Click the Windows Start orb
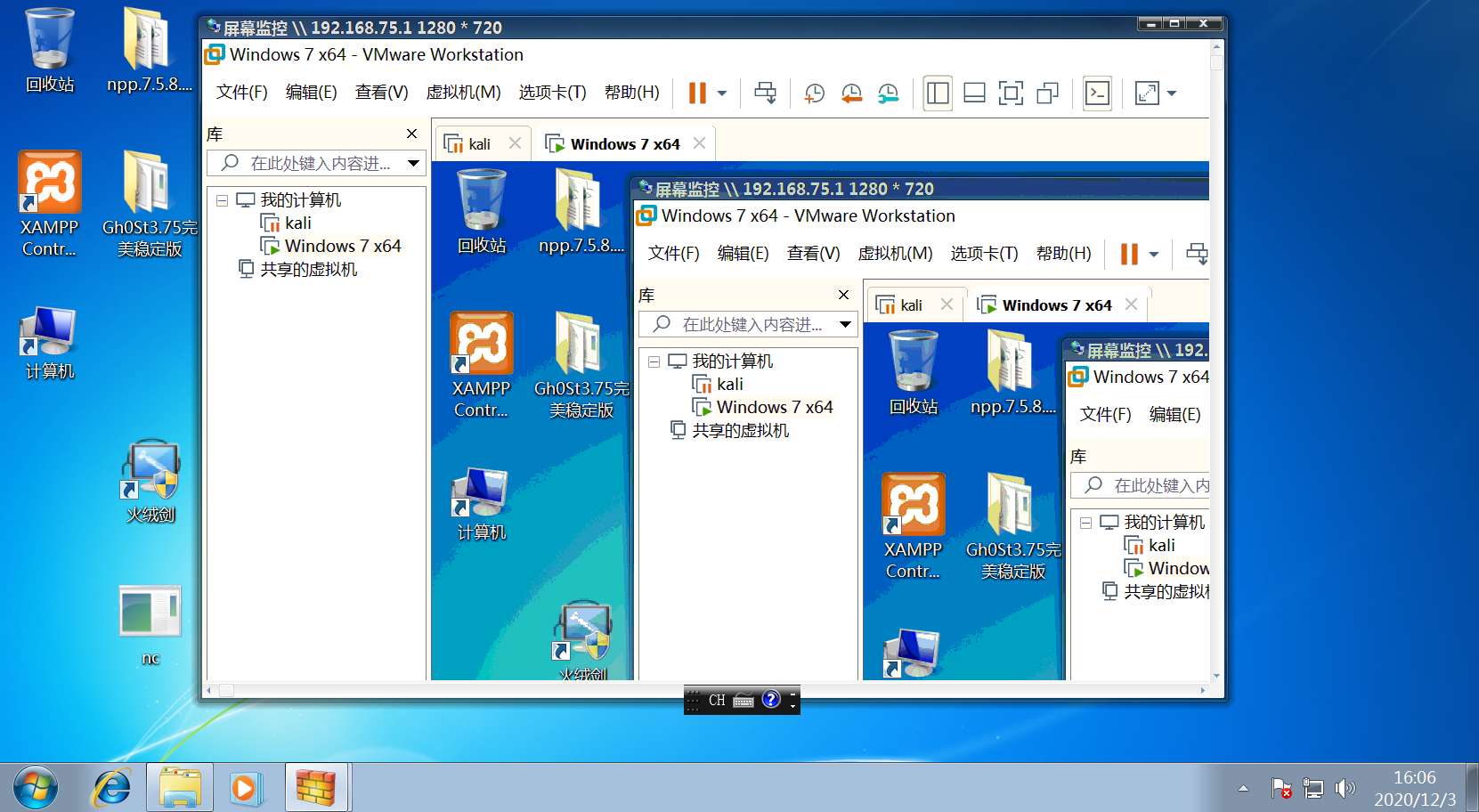 (36, 788)
